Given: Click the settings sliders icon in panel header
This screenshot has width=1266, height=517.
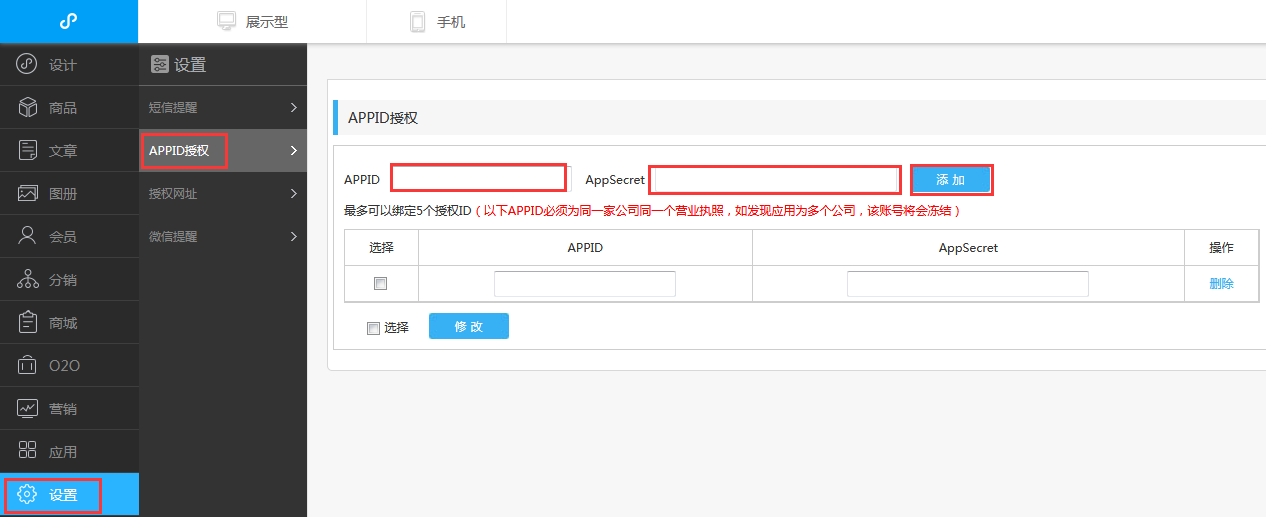Looking at the screenshot, I should pos(159,65).
